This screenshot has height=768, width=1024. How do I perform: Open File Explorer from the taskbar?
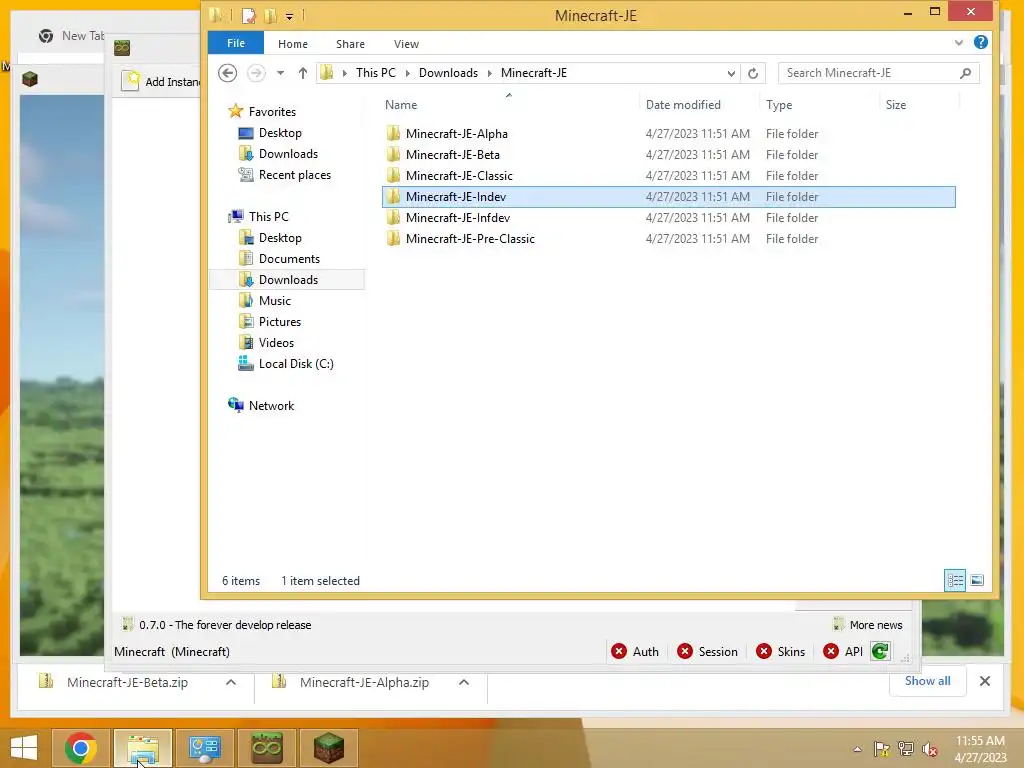(142, 748)
